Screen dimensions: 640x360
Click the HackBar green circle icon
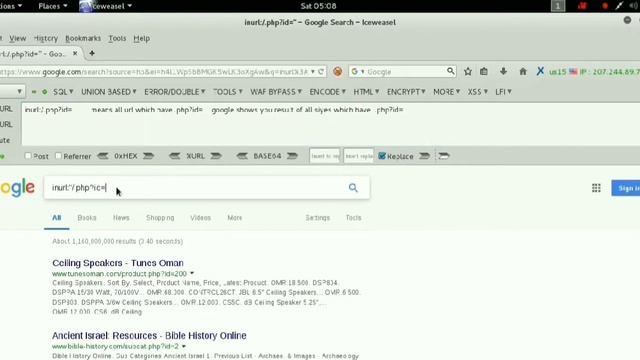[44, 92]
